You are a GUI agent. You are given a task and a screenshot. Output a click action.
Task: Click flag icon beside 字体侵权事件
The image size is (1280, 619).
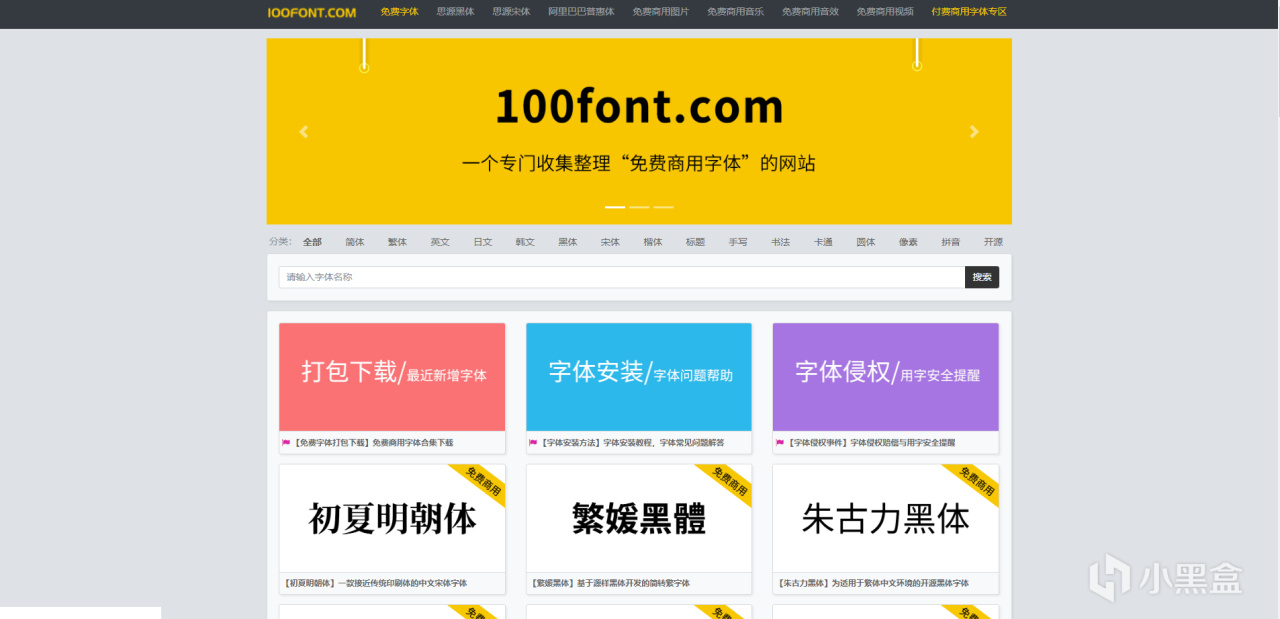[x=780, y=442]
